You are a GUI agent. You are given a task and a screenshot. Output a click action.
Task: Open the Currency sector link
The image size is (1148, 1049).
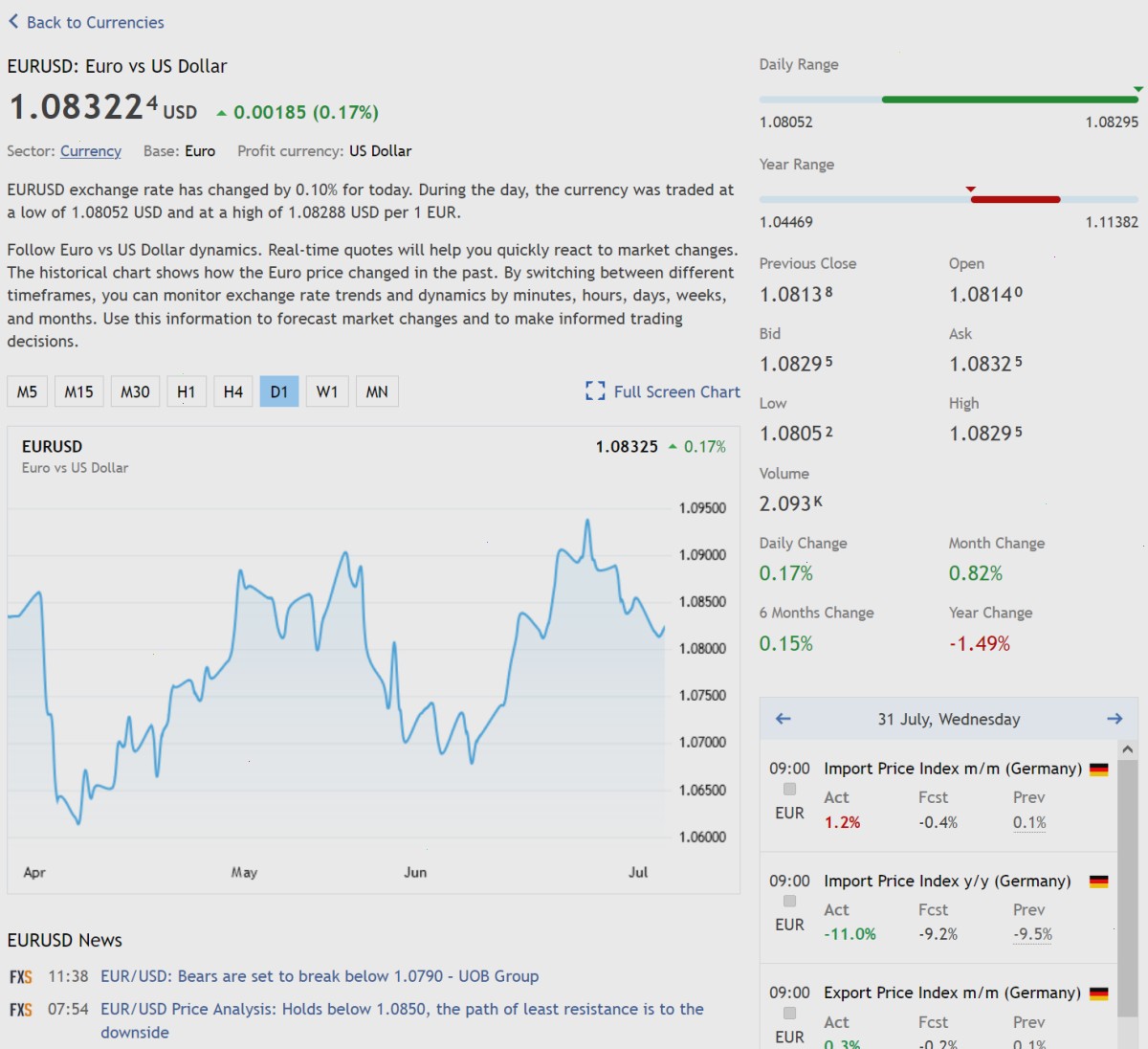coord(91,151)
